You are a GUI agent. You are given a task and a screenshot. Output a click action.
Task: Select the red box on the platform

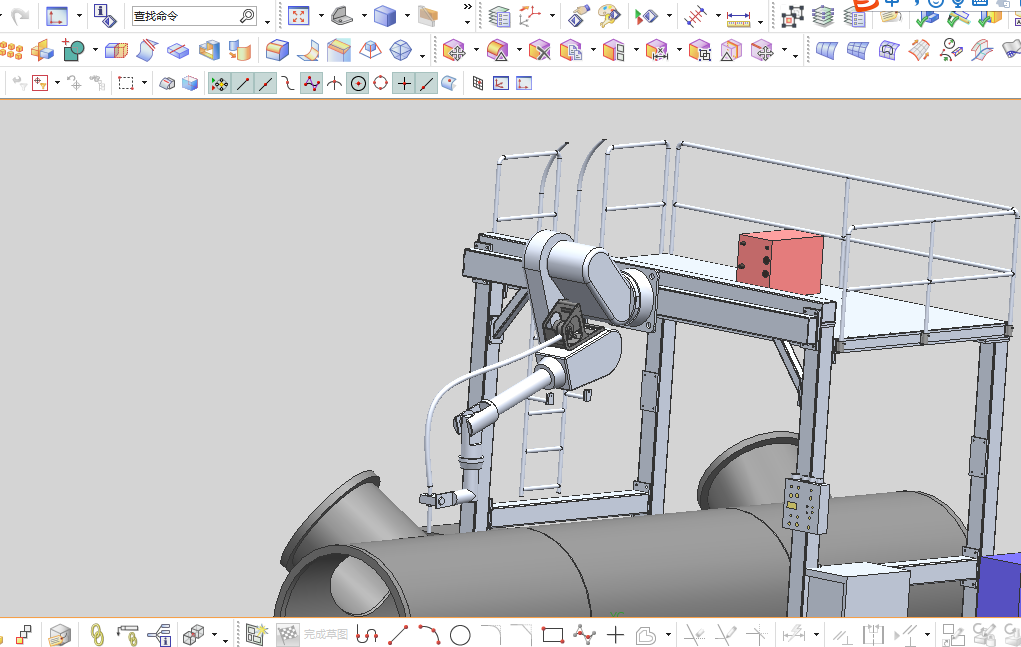[780, 262]
